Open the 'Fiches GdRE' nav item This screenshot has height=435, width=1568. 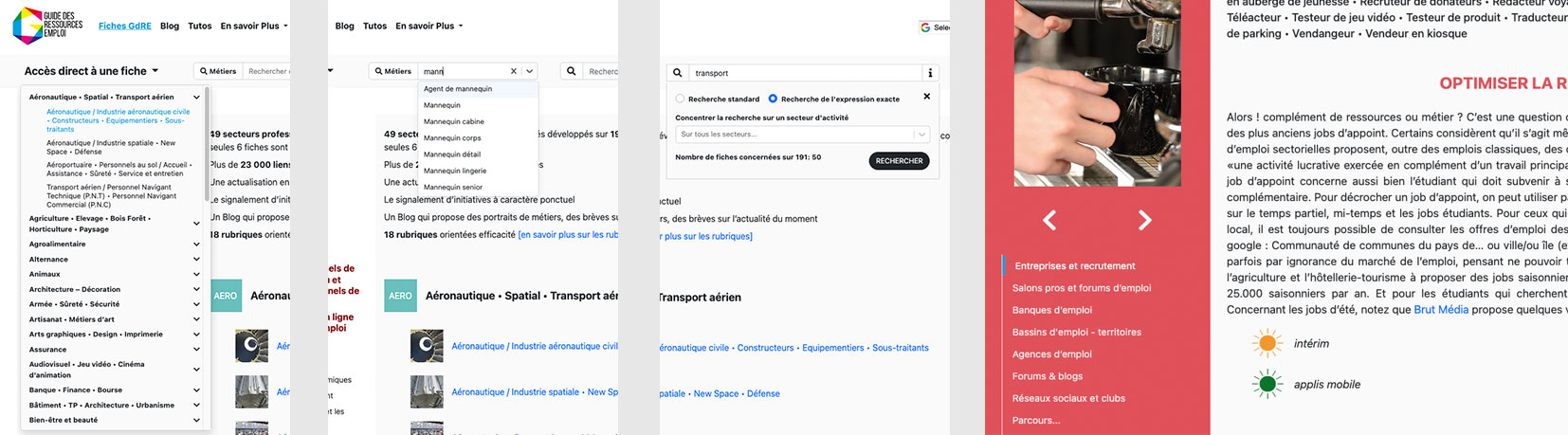[124, 26]
